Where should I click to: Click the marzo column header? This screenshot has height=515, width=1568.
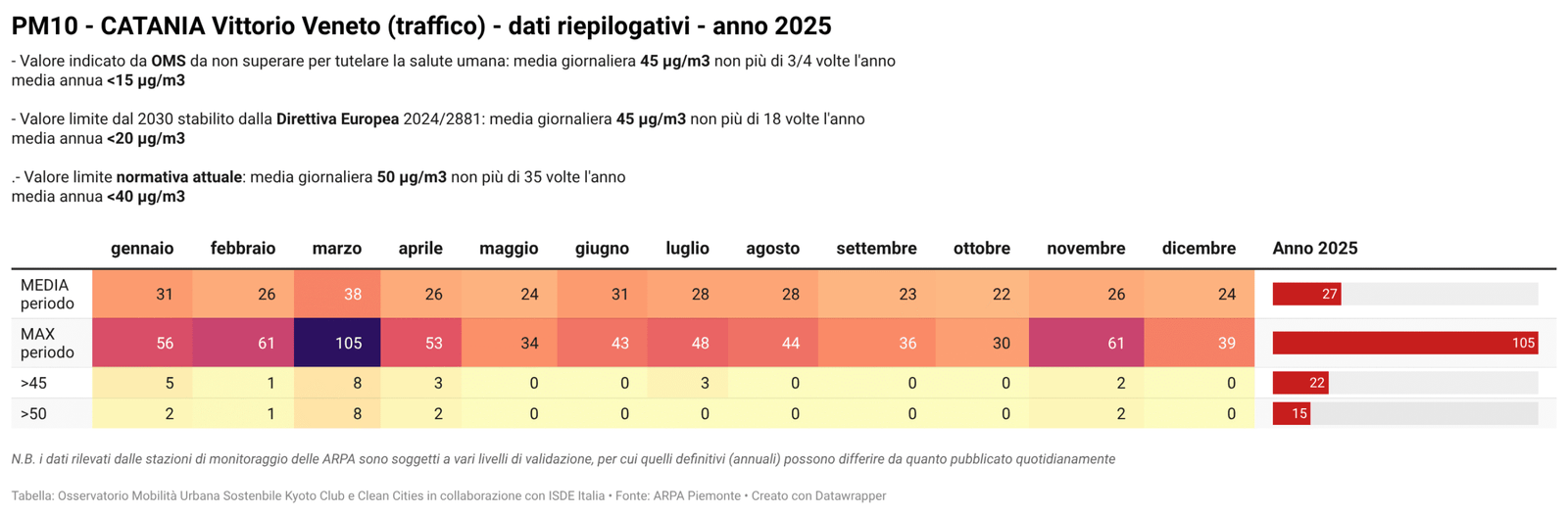(x=336, y=249)
